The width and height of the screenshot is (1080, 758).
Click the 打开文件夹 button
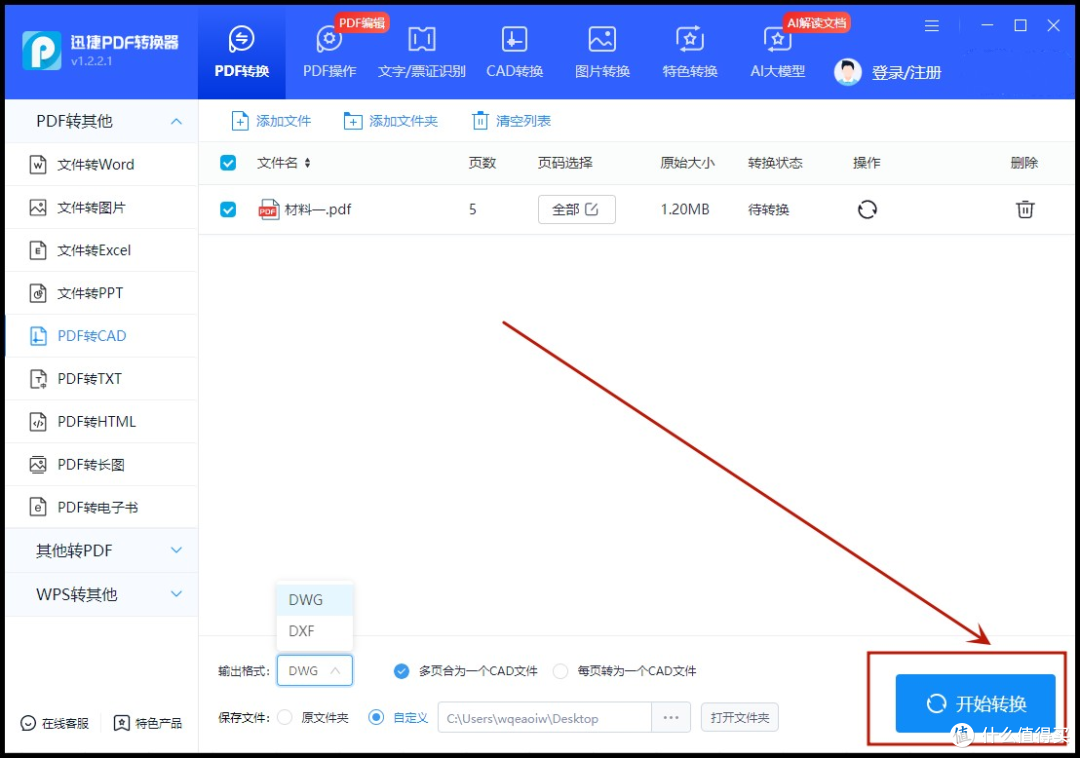coord(740,717)
